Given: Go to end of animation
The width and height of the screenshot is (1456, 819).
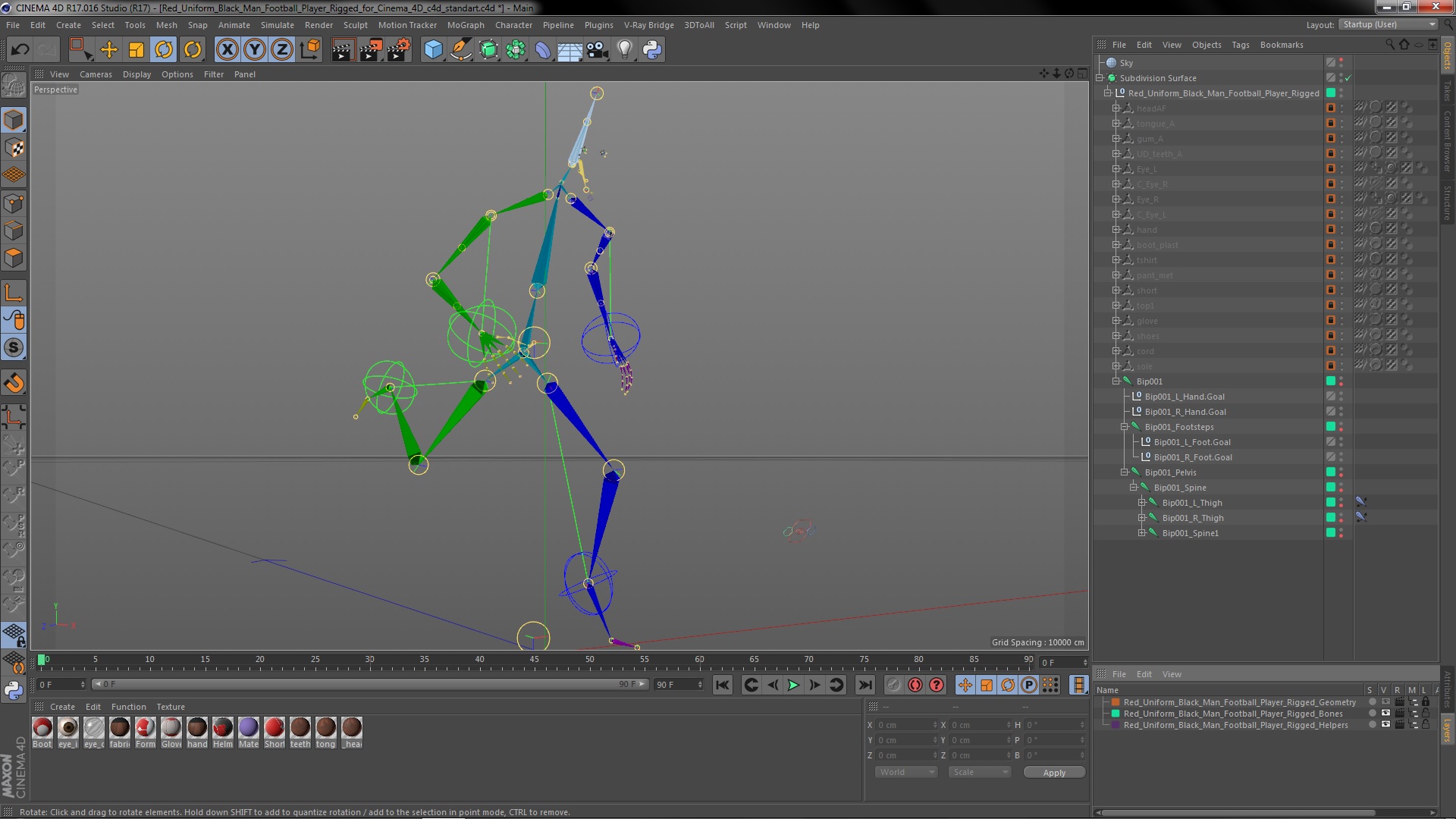Looking at the screenshot, I should (x=864, y=685).
